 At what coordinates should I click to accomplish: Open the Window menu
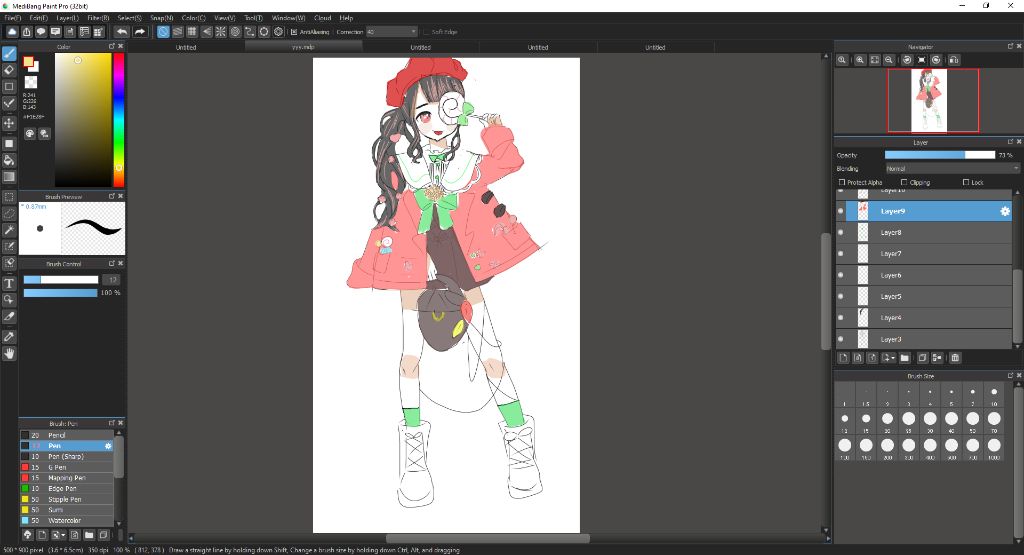pyautogui.click(x=288, y=18)
